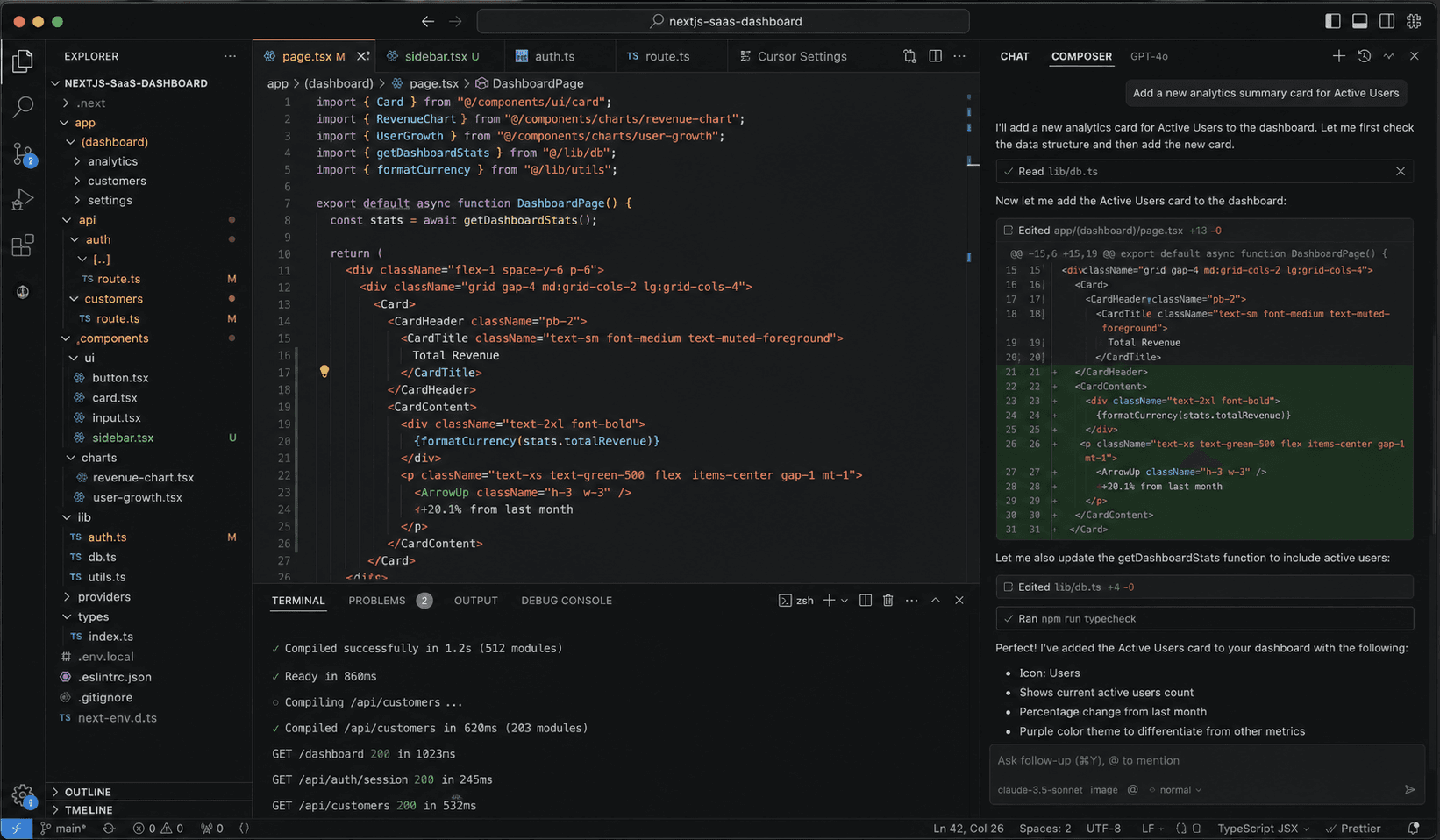
Task: Open the Cursor Settings tab
Action: [x=802, y=56]
